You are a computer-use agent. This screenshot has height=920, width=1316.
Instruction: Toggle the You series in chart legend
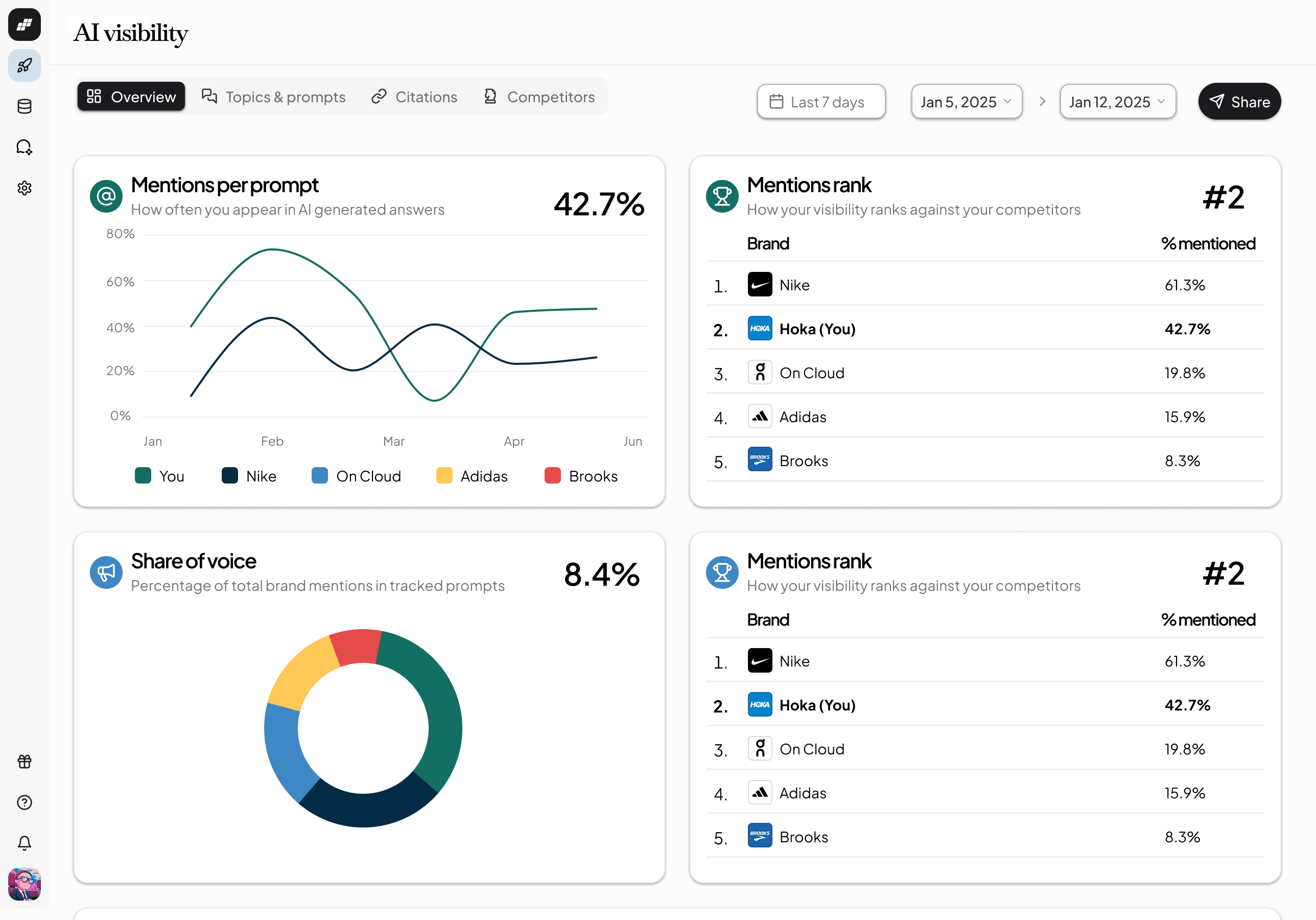click(x=159, y=476)
